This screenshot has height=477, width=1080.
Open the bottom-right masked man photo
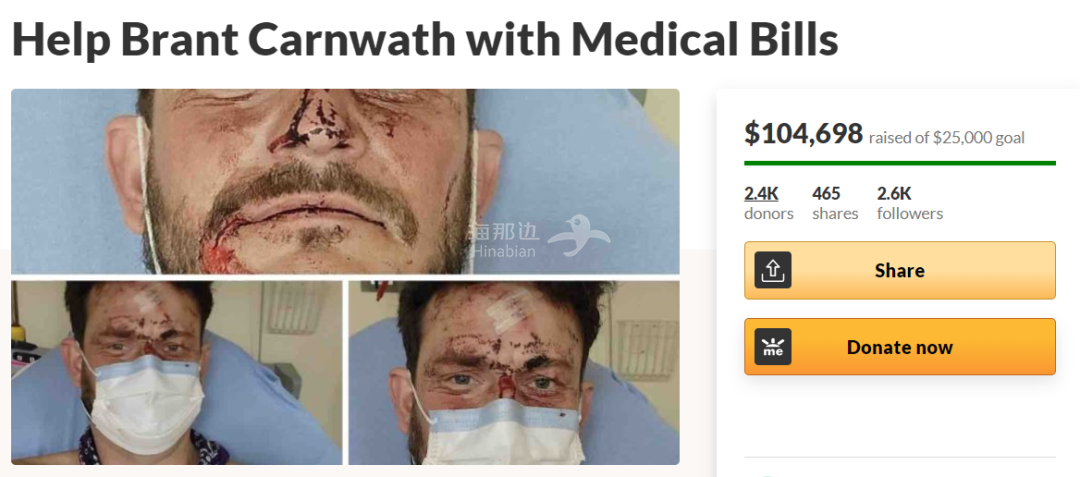click(514, 372)
